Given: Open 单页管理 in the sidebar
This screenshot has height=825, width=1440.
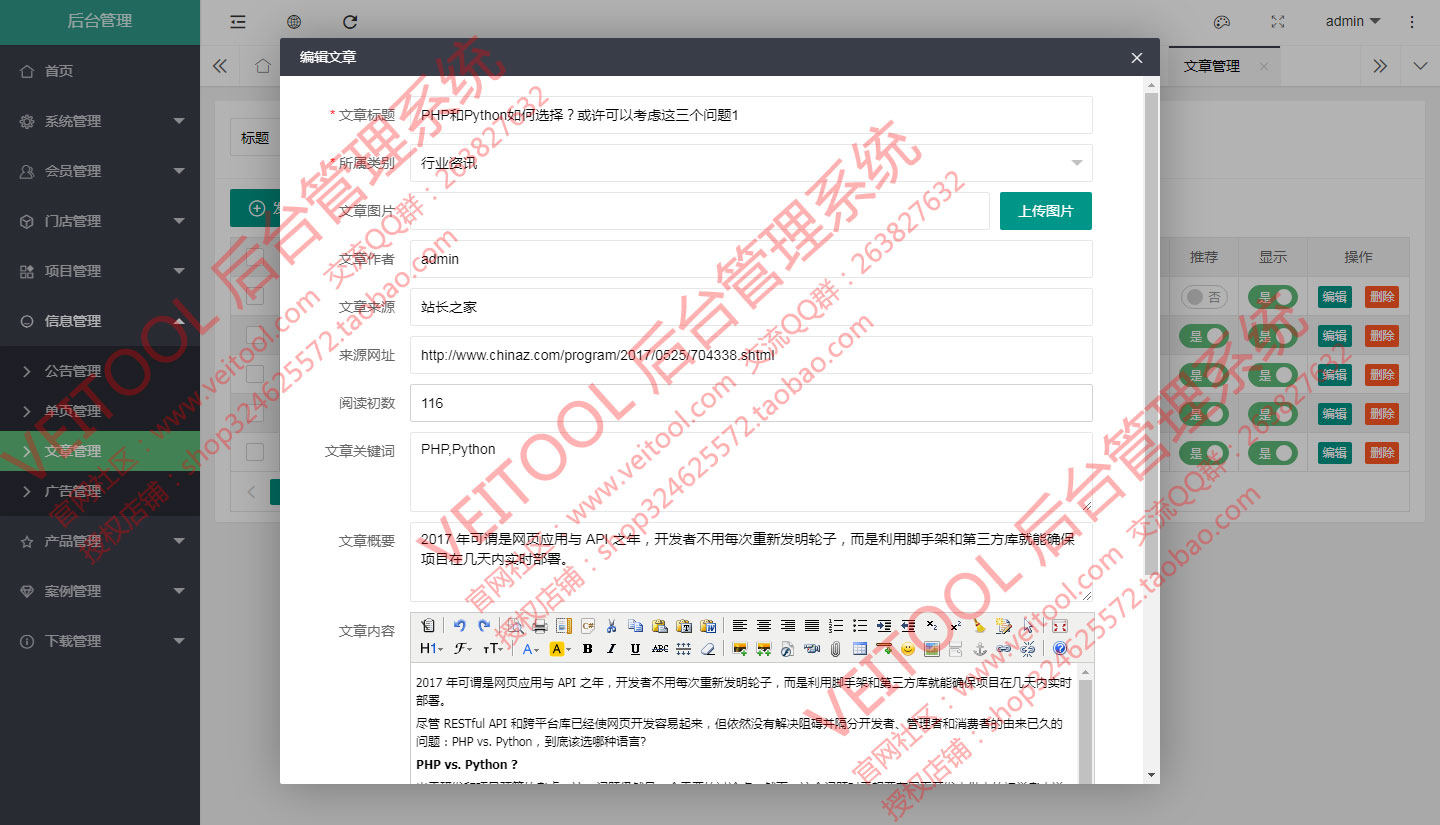Looking at the screenshot, I should pyautogui.click(x=100, y=411).
